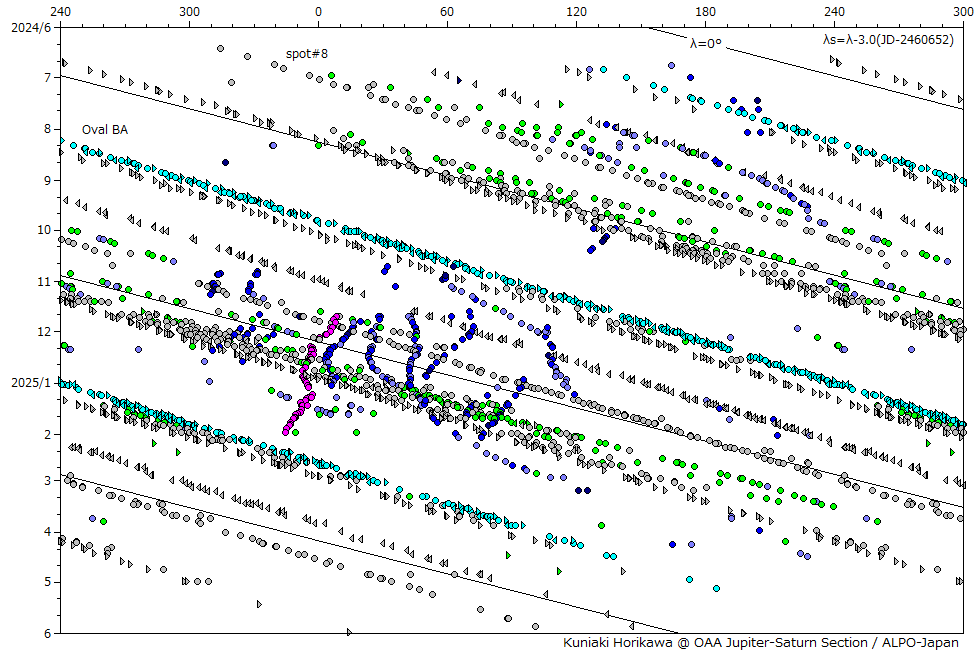Click the month 12 label on left axis
This screenshot has width=980, height=650.
(44, 332)
